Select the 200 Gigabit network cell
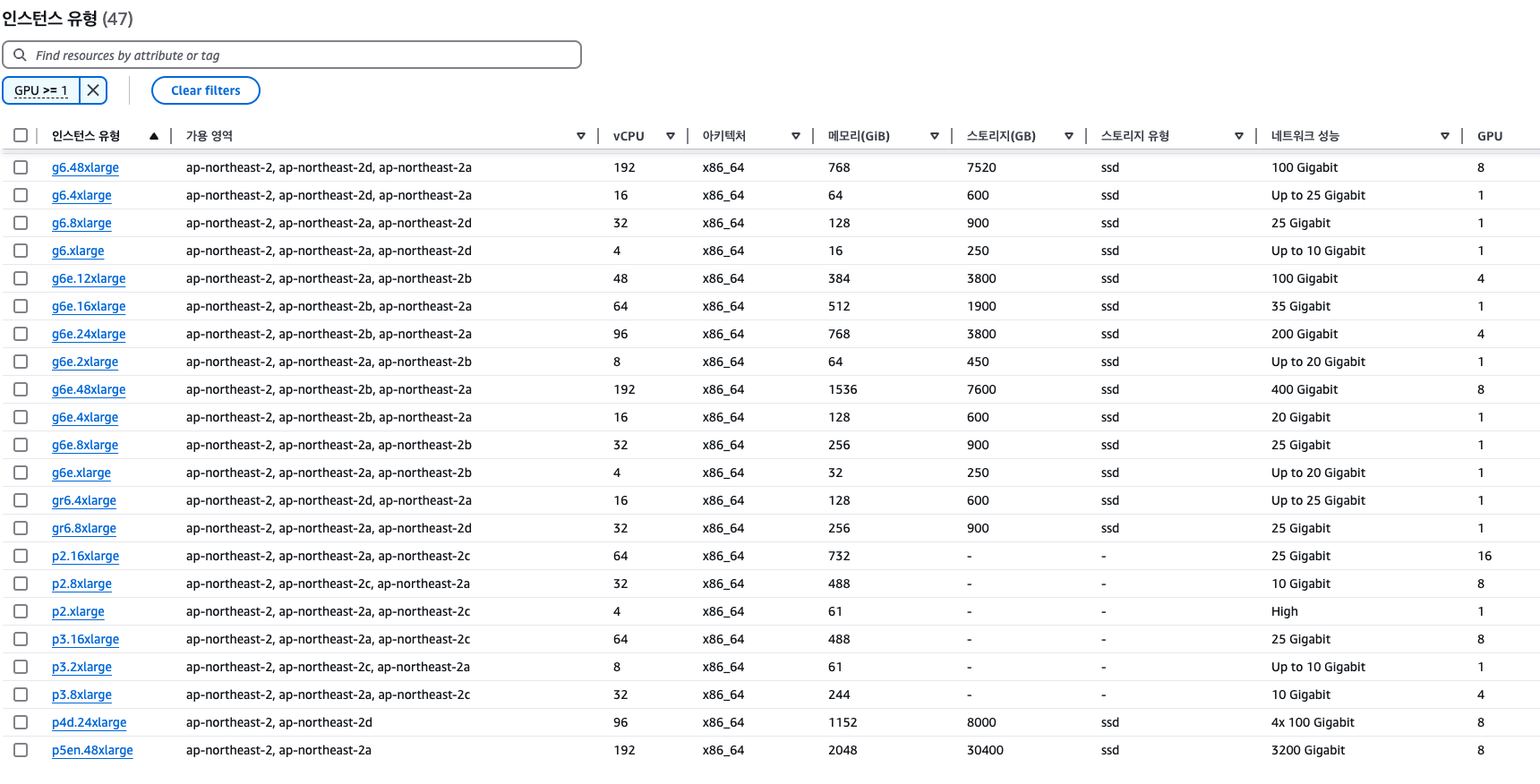The height and width of the screenshot is (784, 1540). (1305, 334)
